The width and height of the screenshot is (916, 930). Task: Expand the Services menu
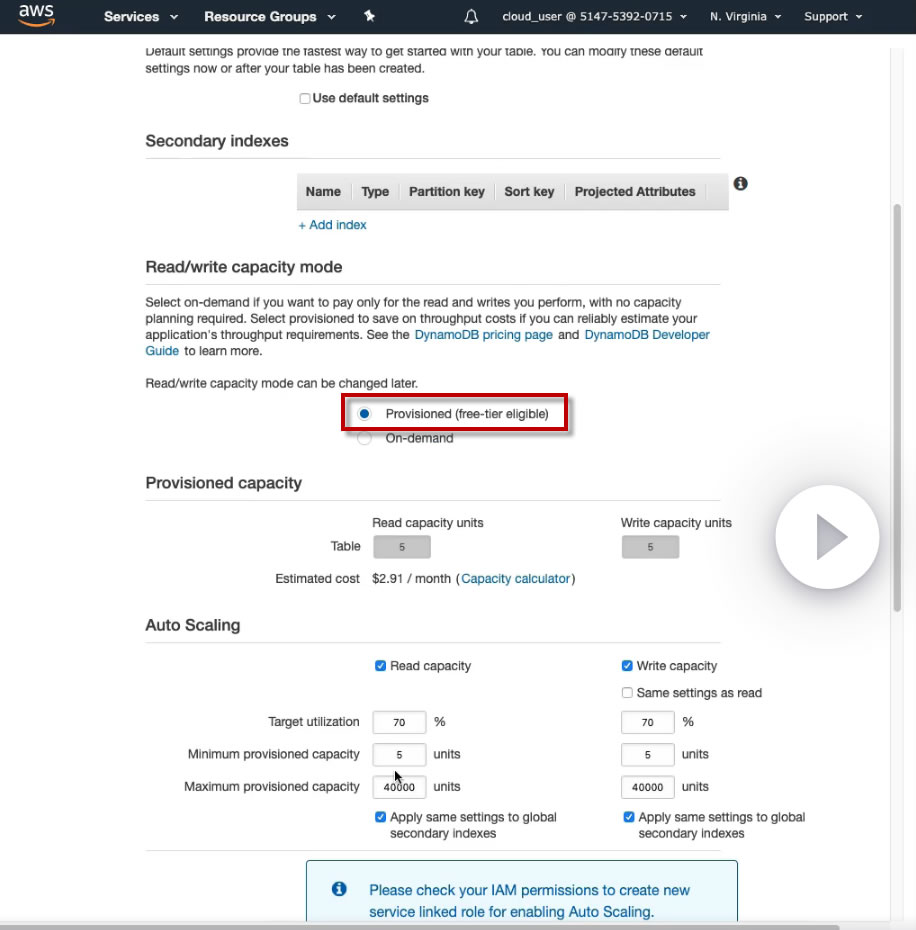tap(141, 17)
